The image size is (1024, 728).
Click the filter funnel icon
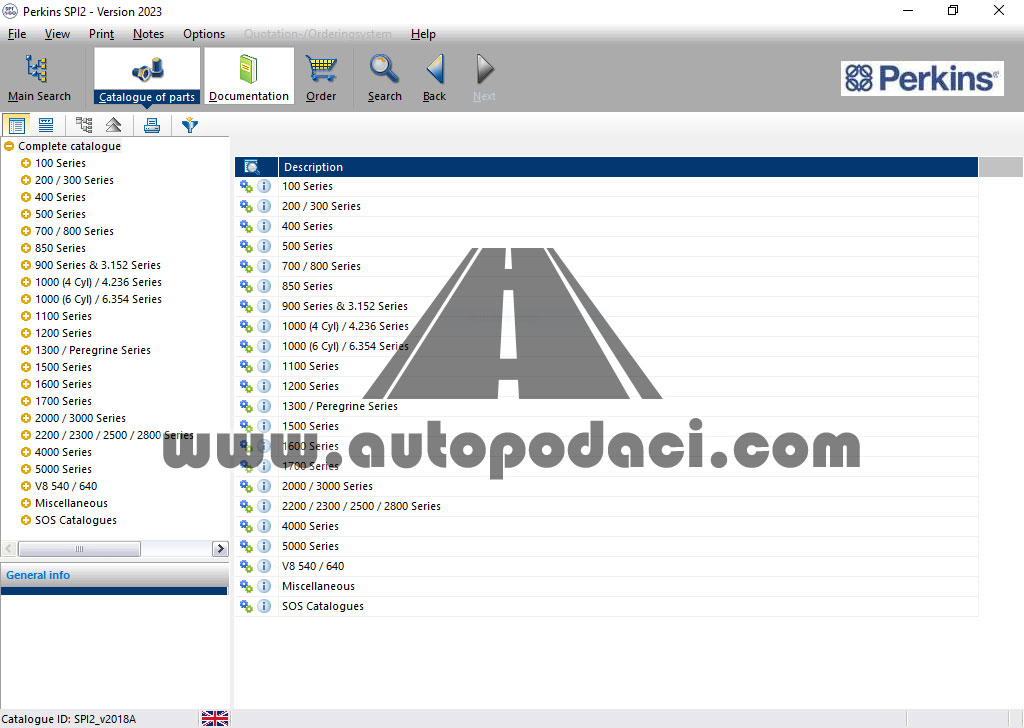tap(189, 124)
